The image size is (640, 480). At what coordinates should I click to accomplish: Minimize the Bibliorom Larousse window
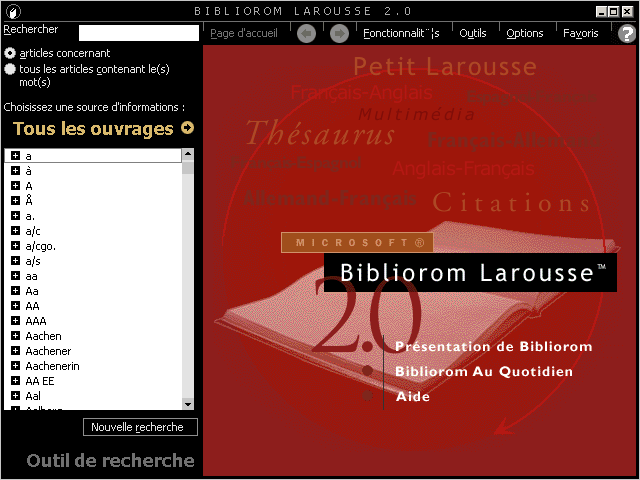[601, 11]
